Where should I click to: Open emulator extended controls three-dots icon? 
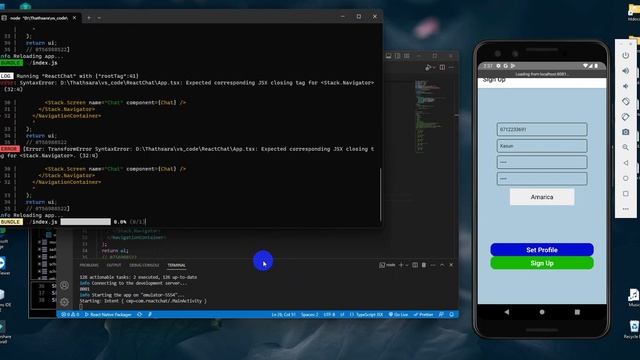tap(626, 209)
